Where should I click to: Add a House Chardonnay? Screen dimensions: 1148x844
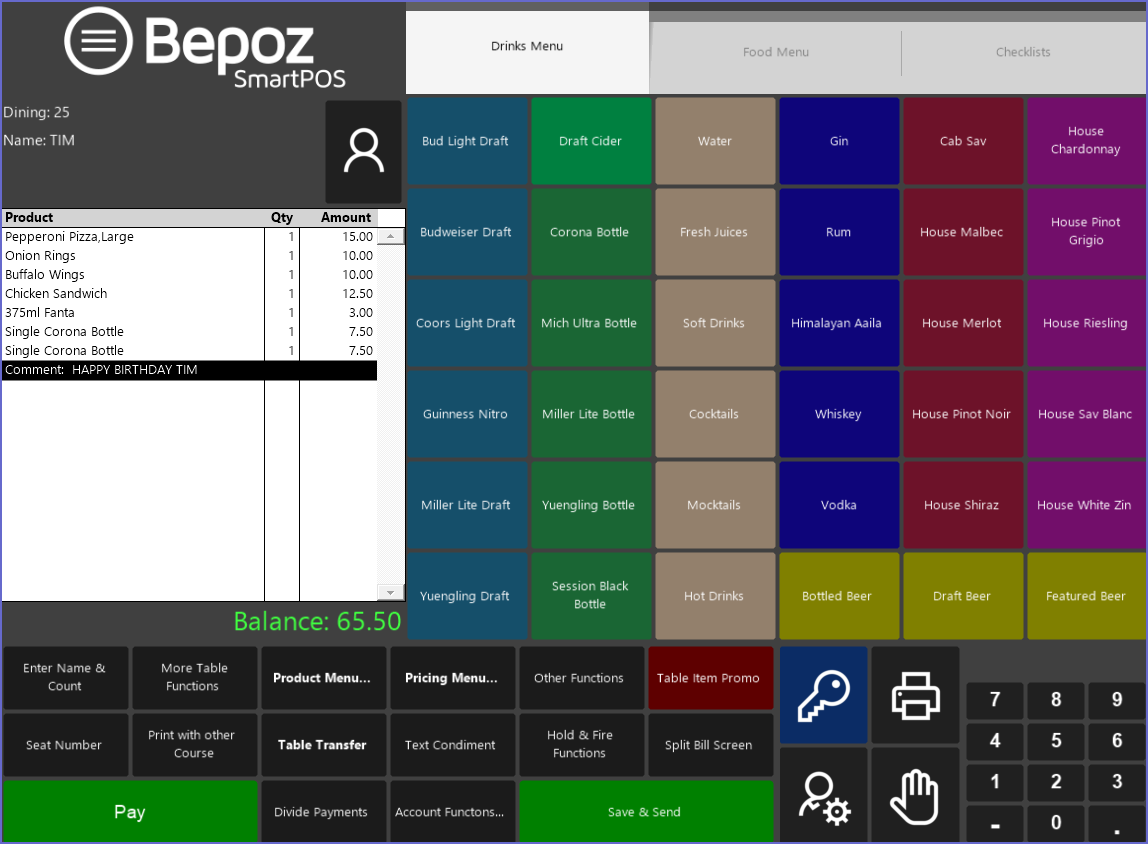(x=1086, y=141)
